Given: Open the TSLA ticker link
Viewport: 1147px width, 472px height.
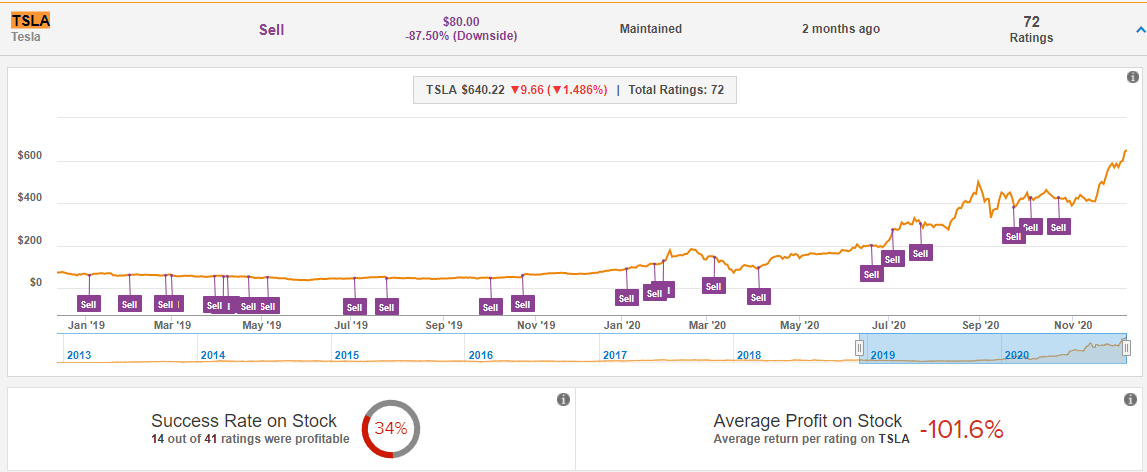Looking at the screenshot, I should (x=31, y=21).
